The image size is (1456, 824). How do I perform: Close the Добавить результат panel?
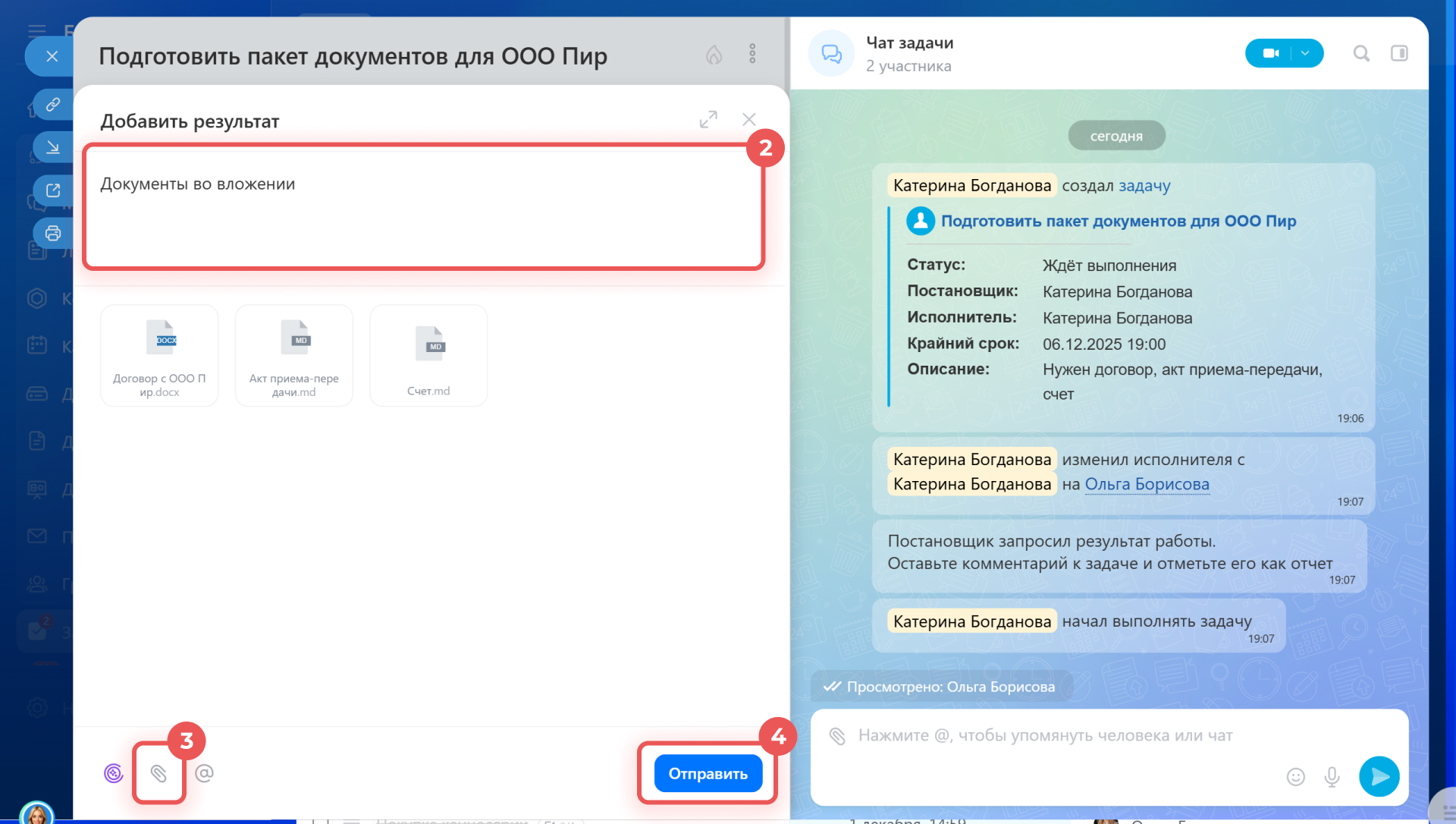749,120
